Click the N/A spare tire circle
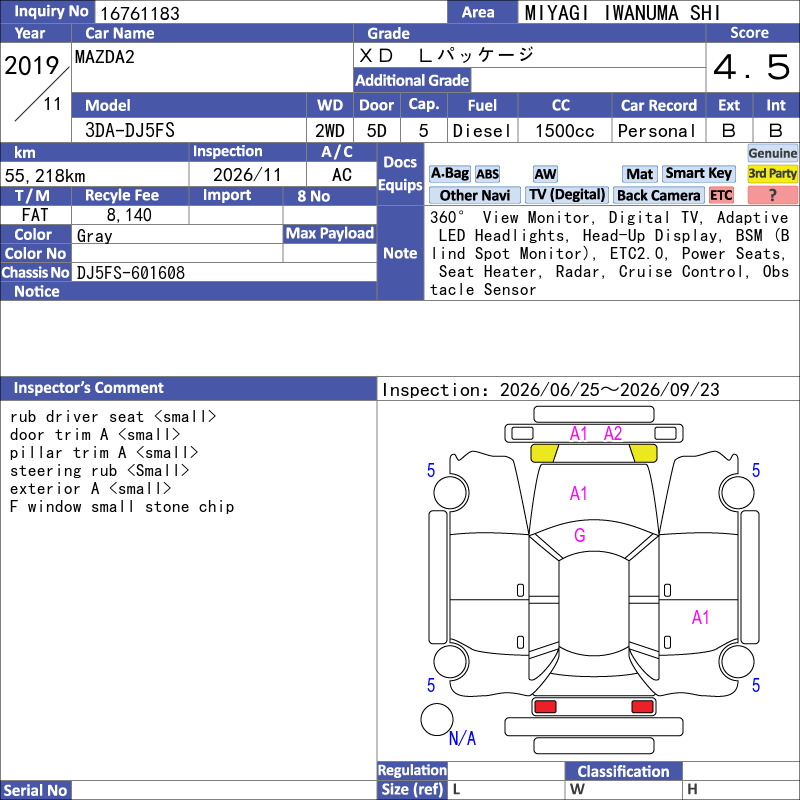The width and height of the screenshot is (800, 800). click(437, 719)
